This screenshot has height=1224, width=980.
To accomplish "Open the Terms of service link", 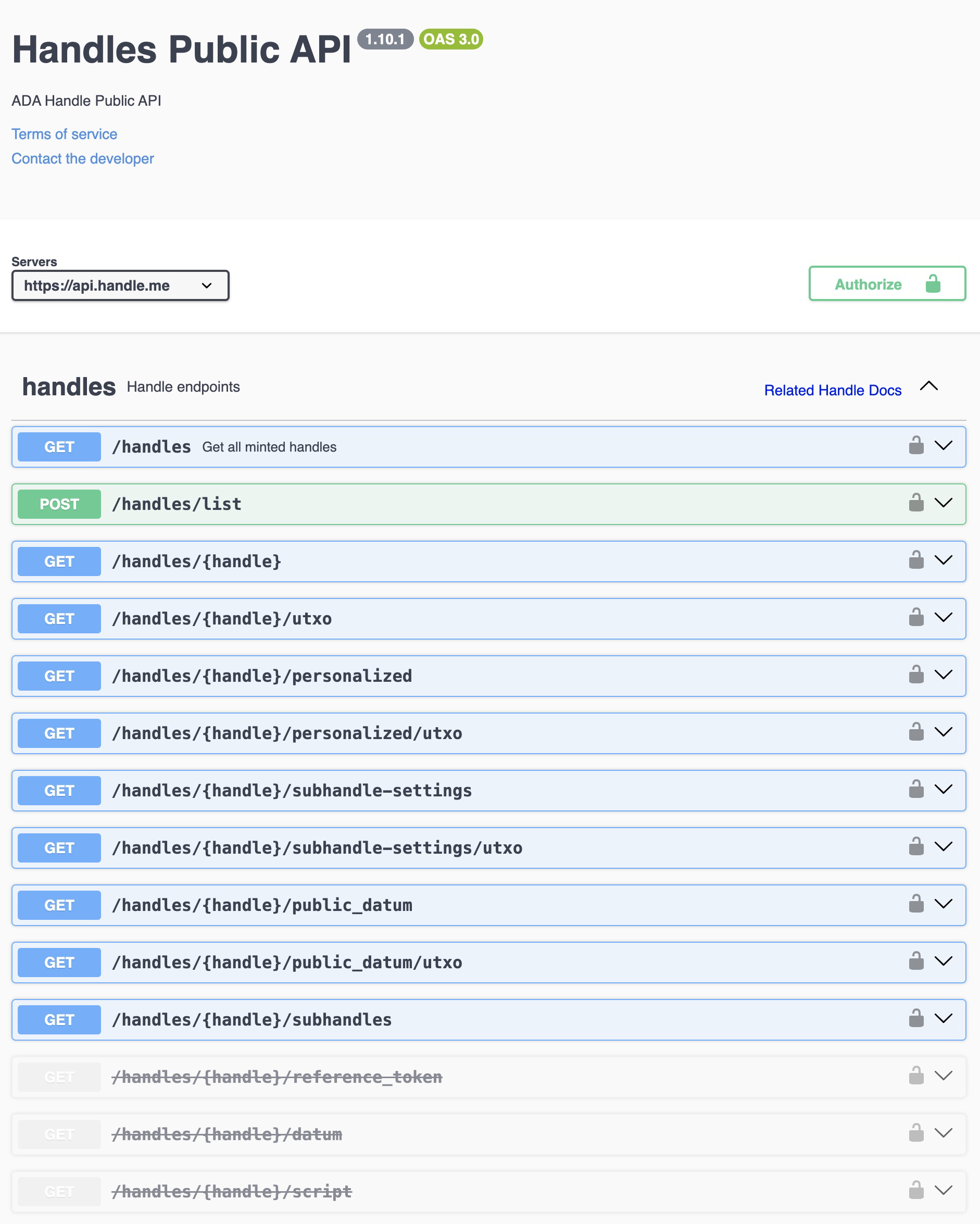I will point(65,134).
